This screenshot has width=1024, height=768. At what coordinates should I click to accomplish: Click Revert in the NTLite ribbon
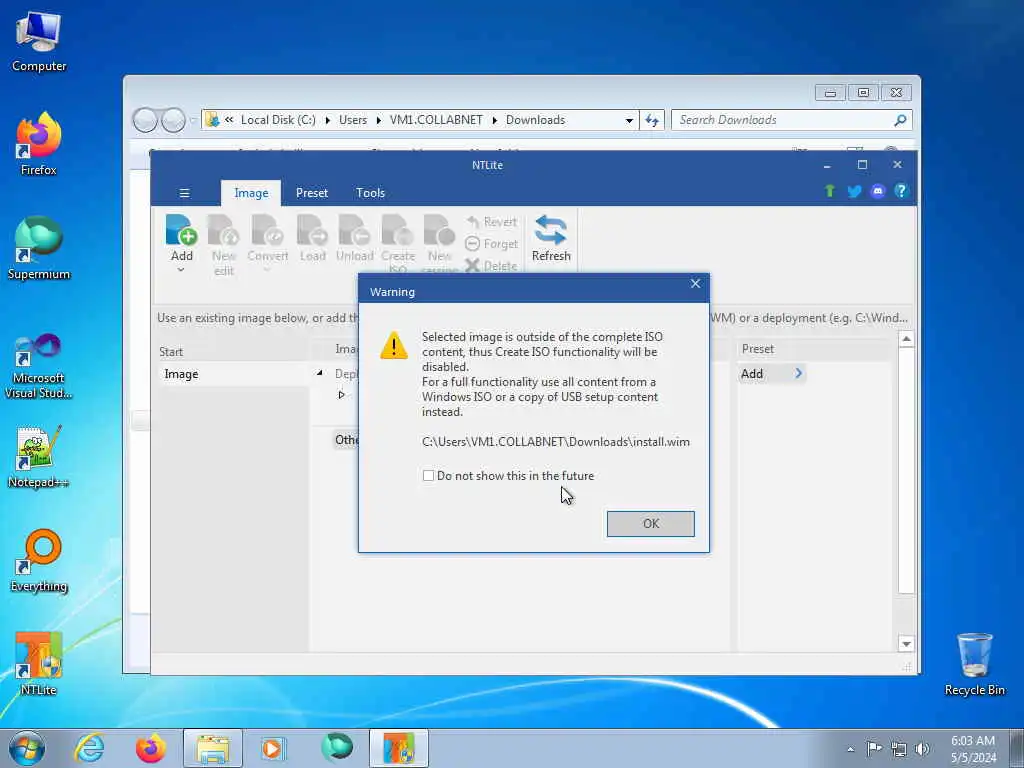[x=492, y=222]
